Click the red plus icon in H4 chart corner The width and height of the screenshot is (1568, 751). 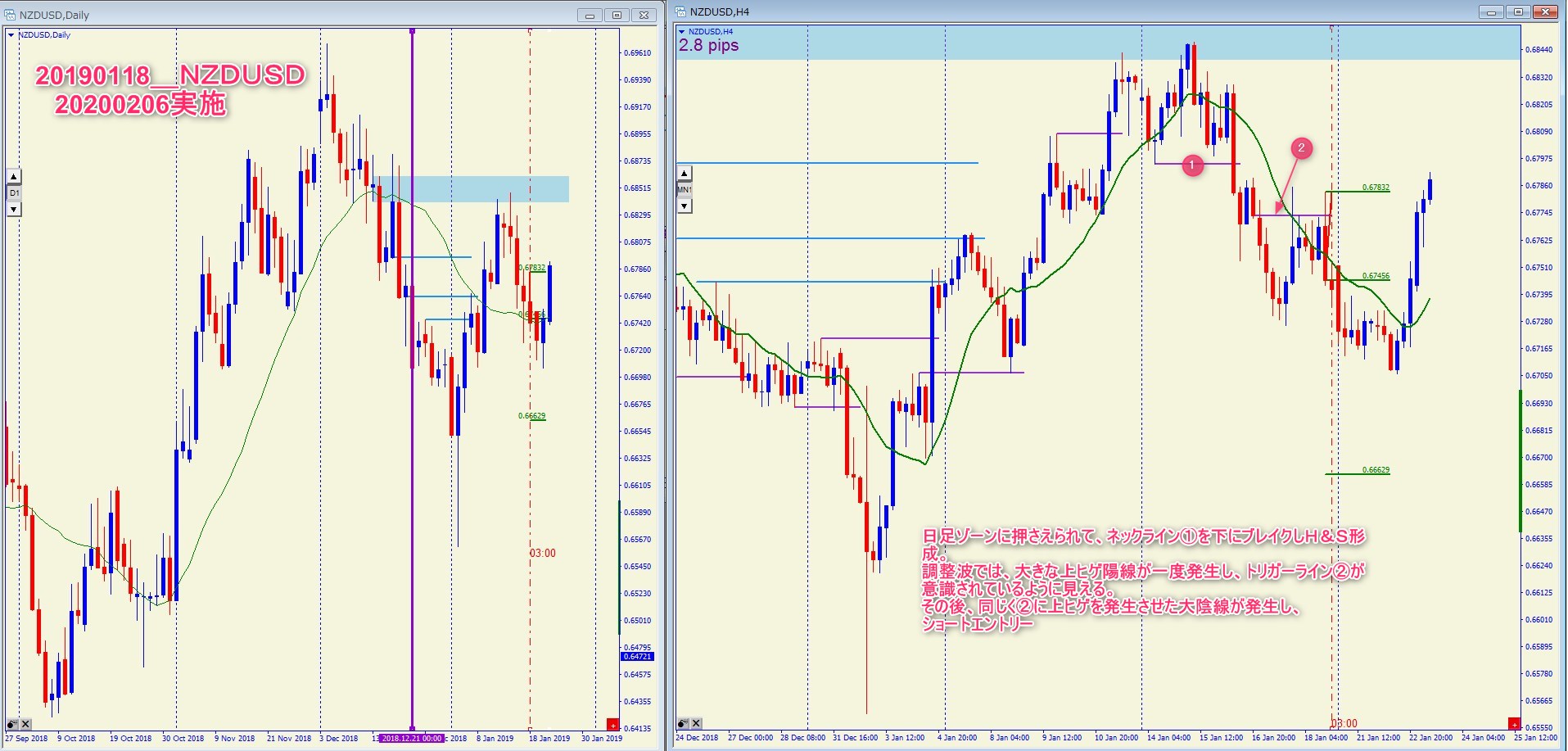coord(1514,724)
